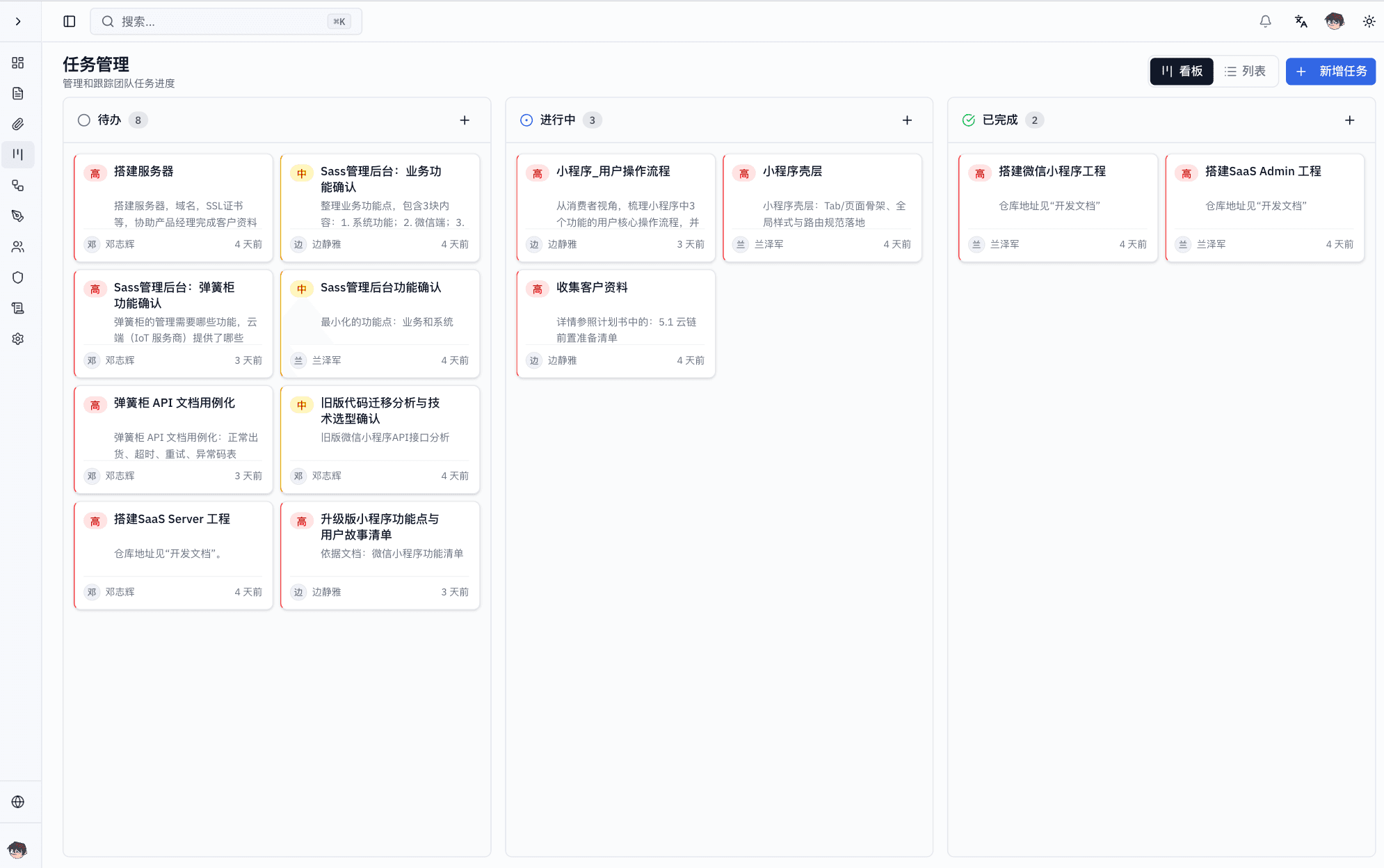Click the 新增任务 button
Viewport: 1384px width, 868px height.
click(x=1330, y=71)
